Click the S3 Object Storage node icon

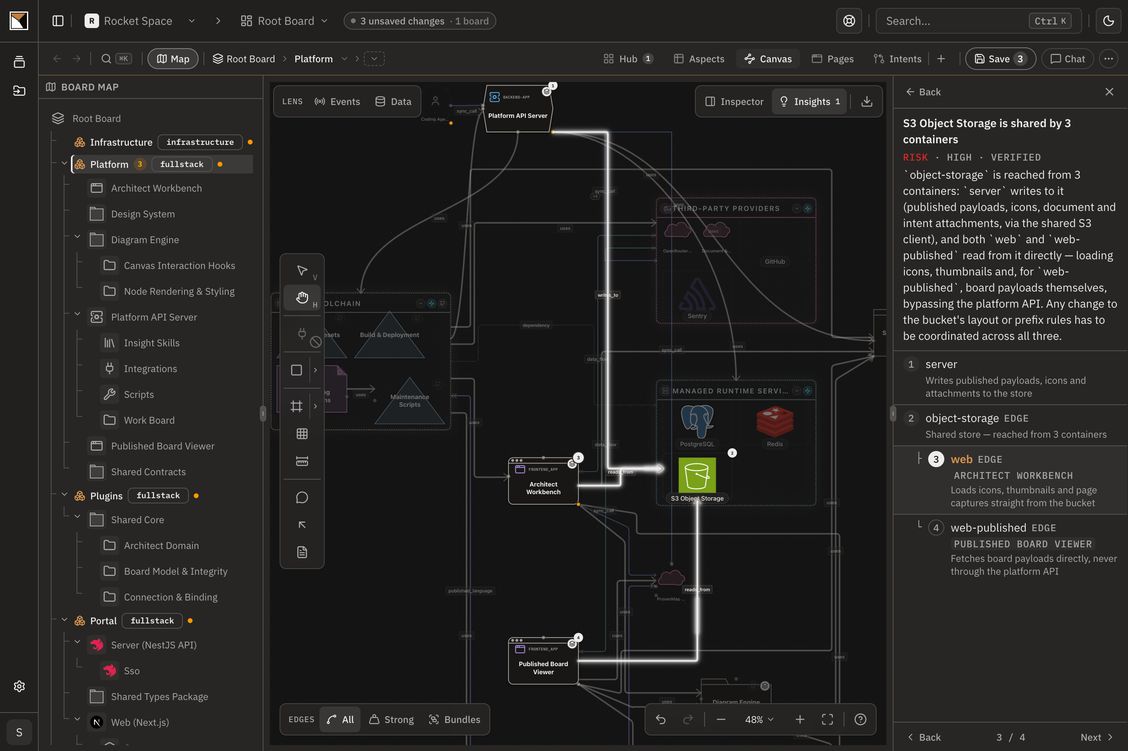coord(696,475)
